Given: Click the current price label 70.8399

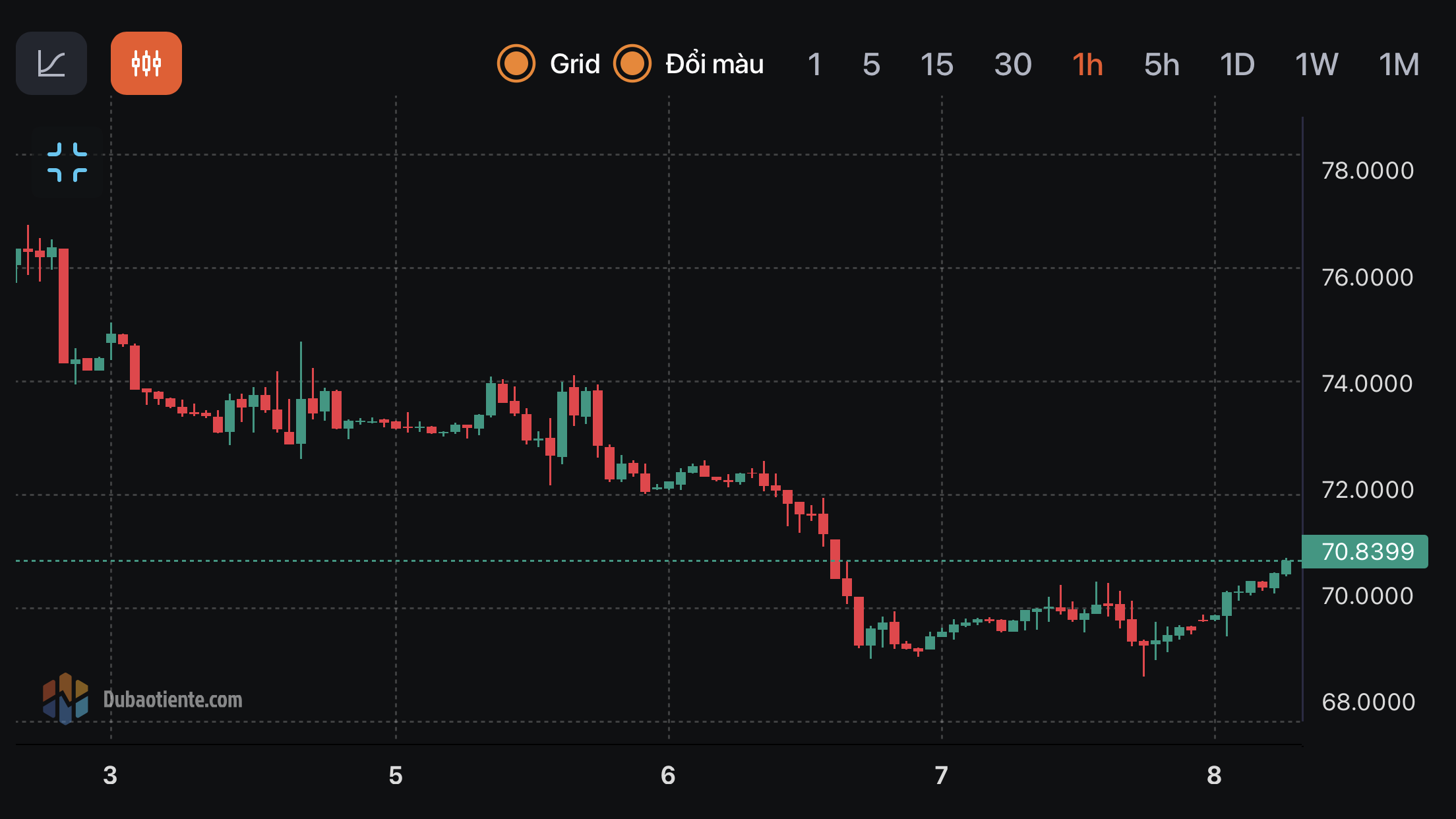Looking at the screenshot, I should (x=1365, y=551).
